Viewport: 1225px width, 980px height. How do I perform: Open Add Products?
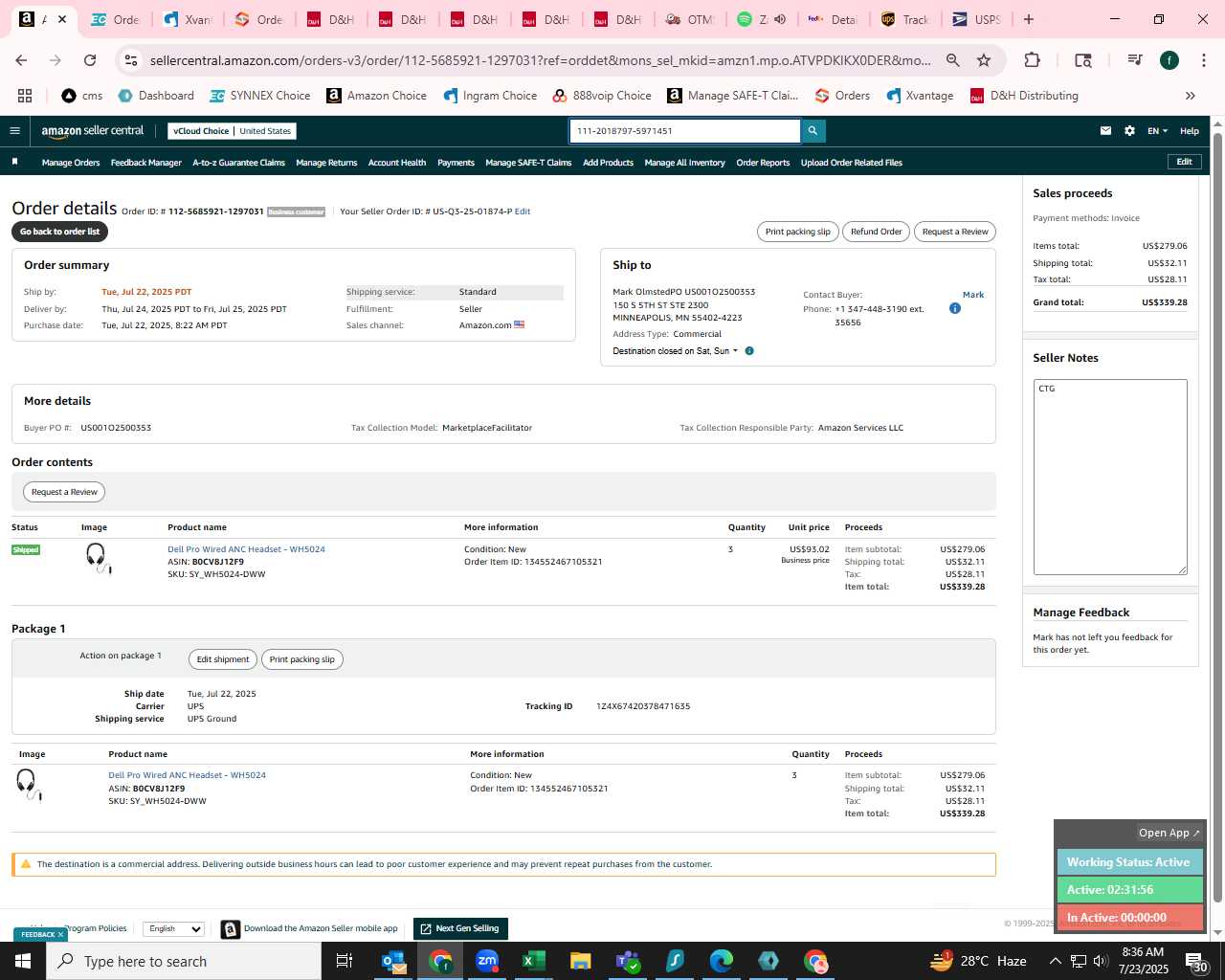click(608, 163)
